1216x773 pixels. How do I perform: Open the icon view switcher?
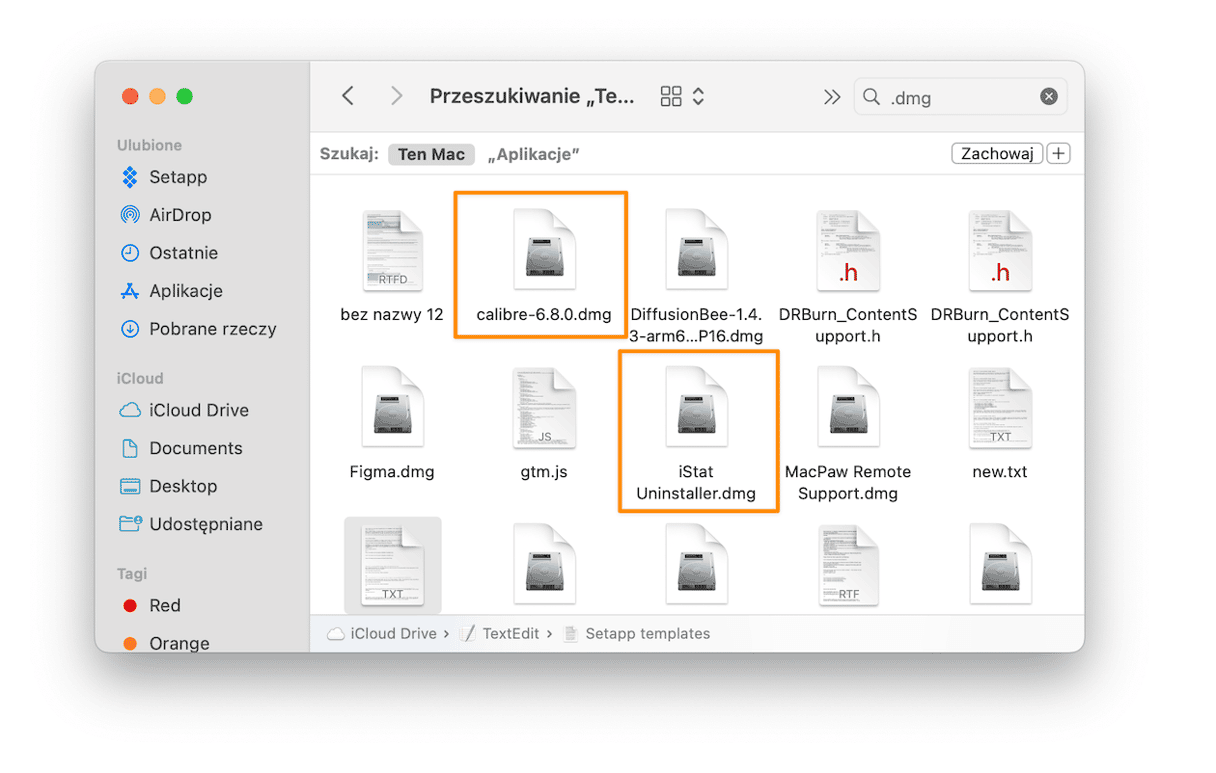point(683,96)
